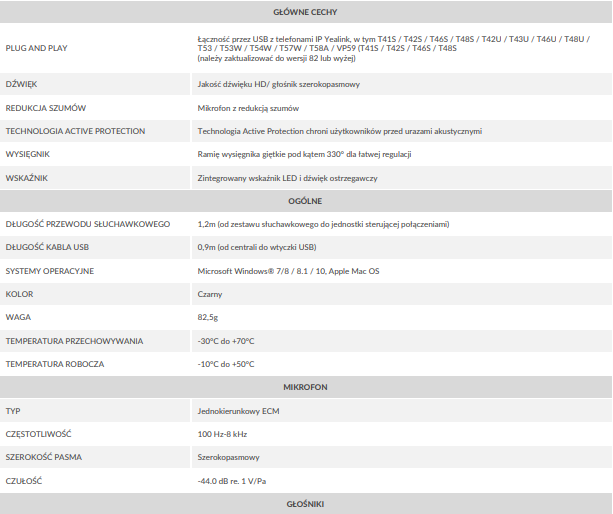Click the Czarny color value
This screenshot has height=514, width=613.
210,294
